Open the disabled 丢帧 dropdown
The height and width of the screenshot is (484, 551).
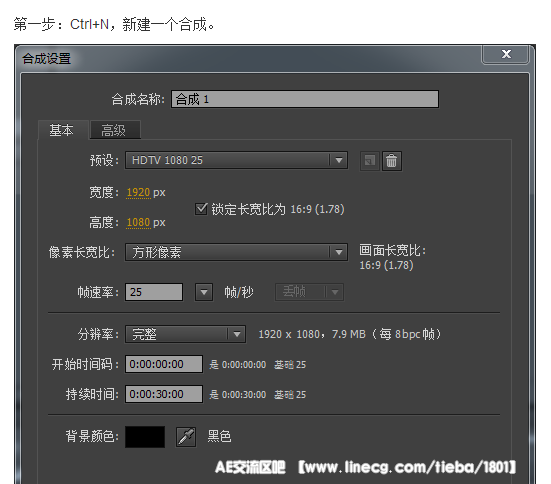coord(309,292)
